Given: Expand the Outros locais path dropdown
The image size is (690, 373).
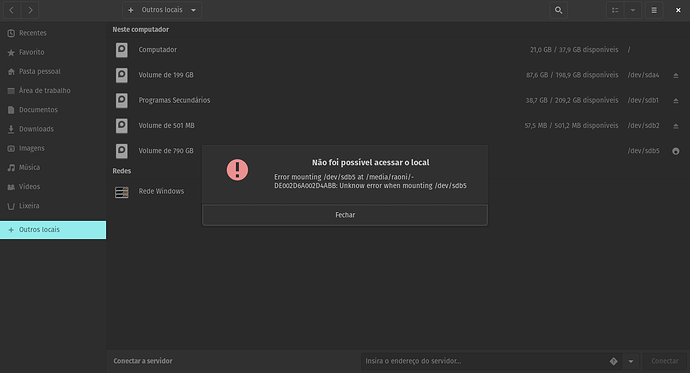Looking at the screenshot, I should [x=193, y=10].
